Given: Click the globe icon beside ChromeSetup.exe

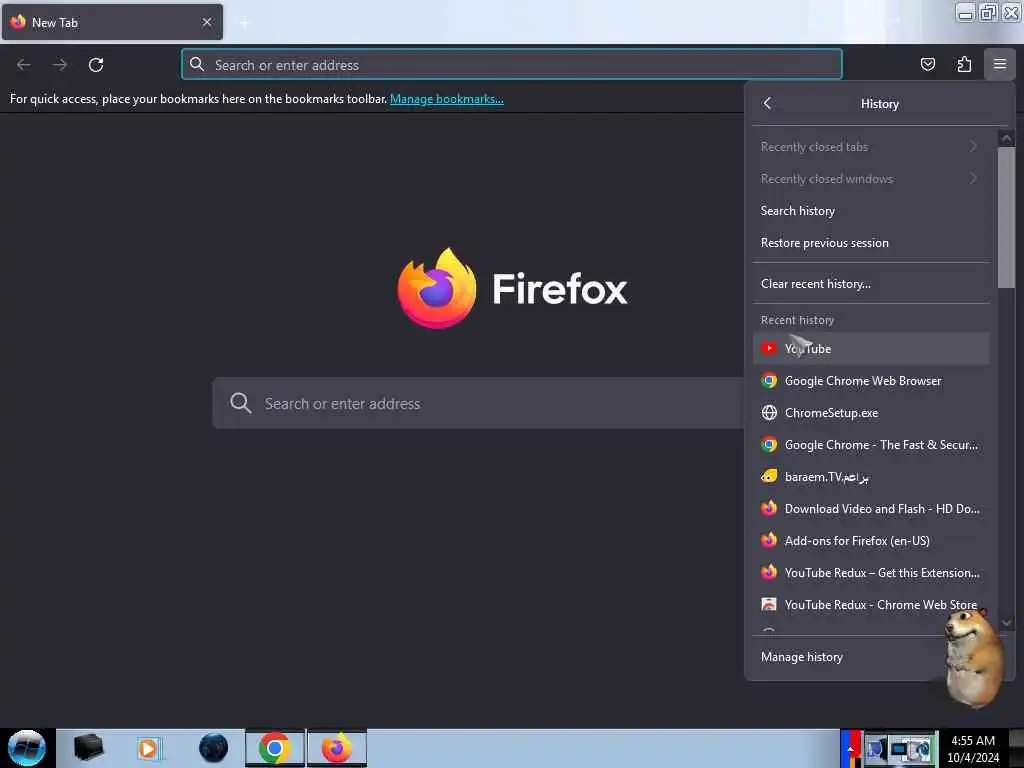Looking at the screenshot, I should tap(769, 413).
